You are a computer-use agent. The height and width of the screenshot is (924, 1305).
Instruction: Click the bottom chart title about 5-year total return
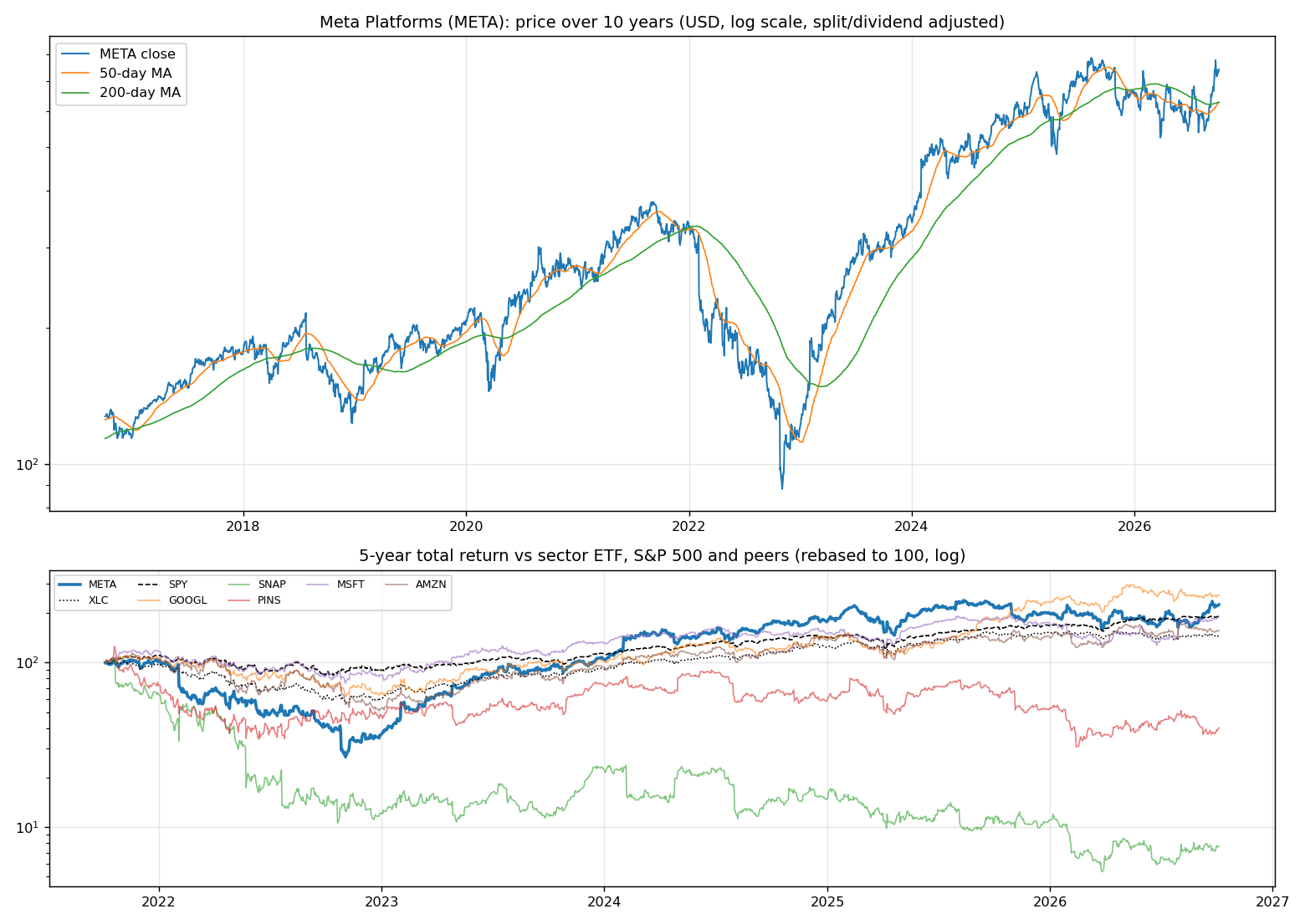(x=662, y=555)
